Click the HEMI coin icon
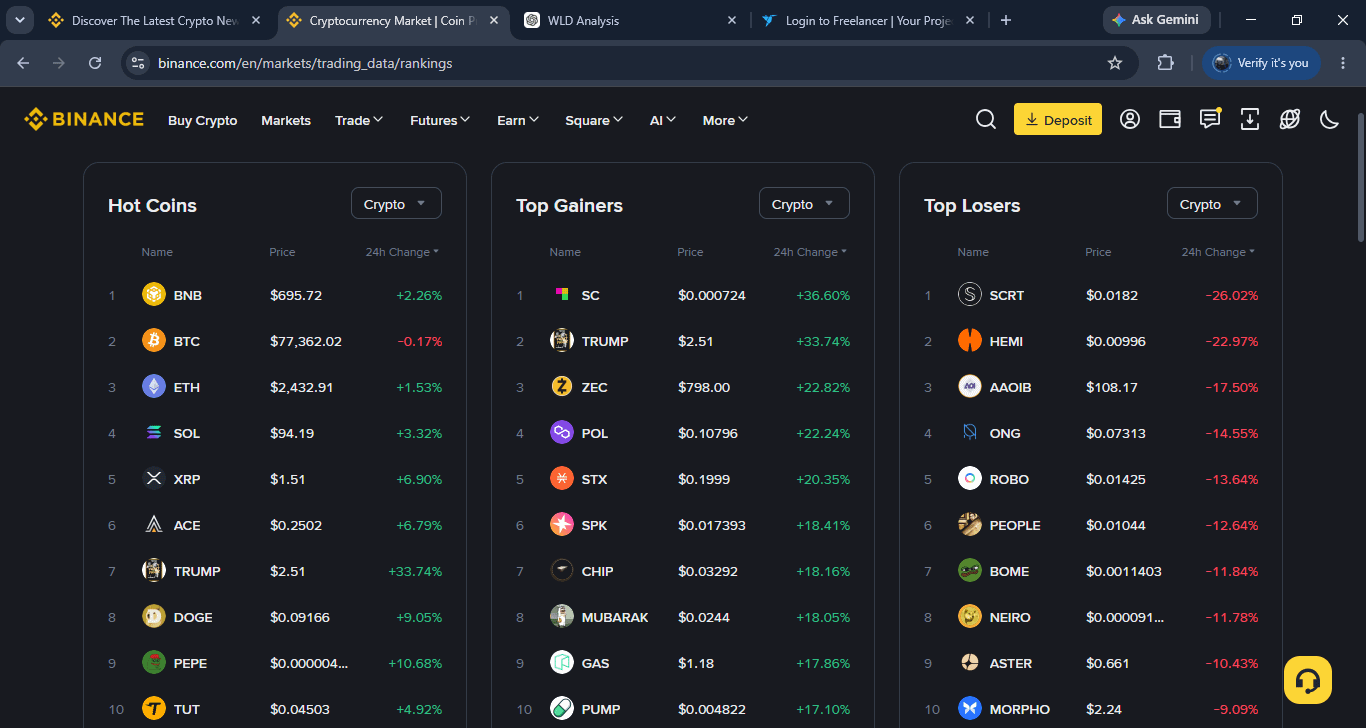Screen dimensions: 1366x728 coord(970,341)
